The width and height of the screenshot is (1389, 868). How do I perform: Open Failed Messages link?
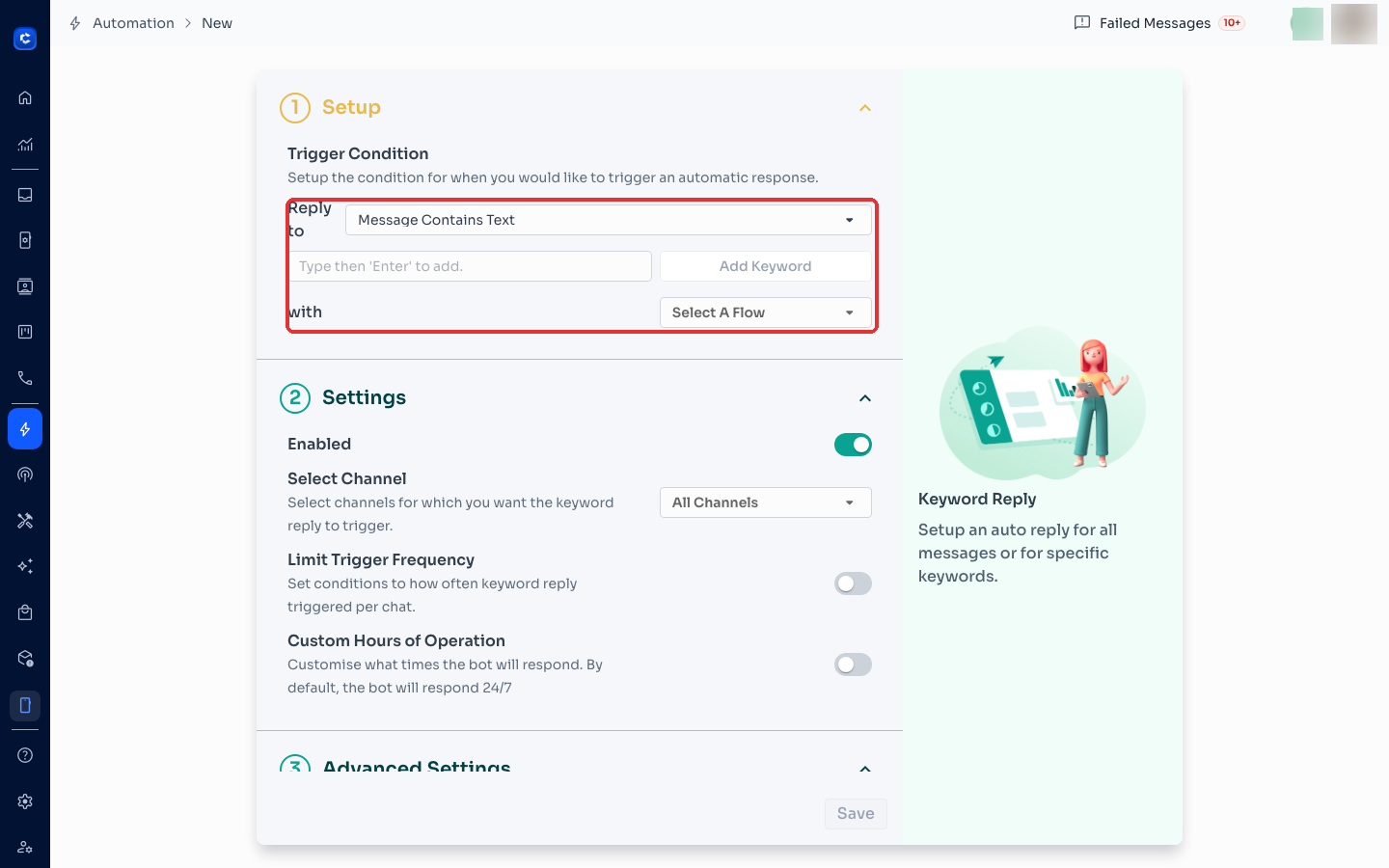click(x=1155, y=23)
